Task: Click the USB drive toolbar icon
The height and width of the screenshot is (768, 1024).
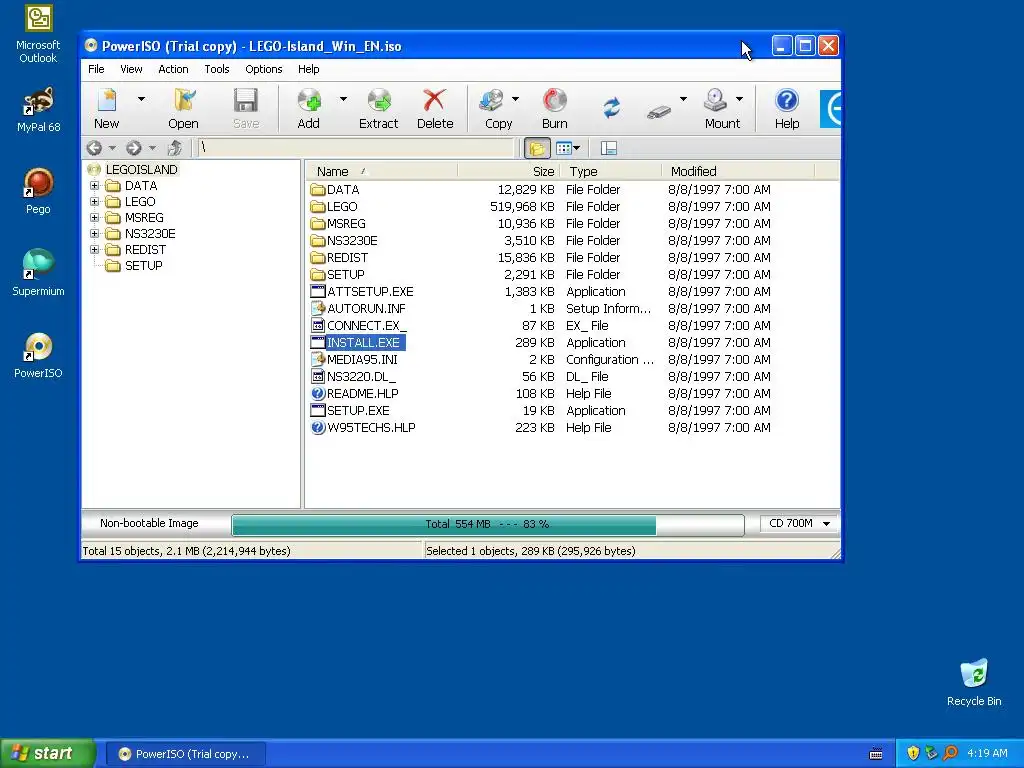Action: (658, 112)
